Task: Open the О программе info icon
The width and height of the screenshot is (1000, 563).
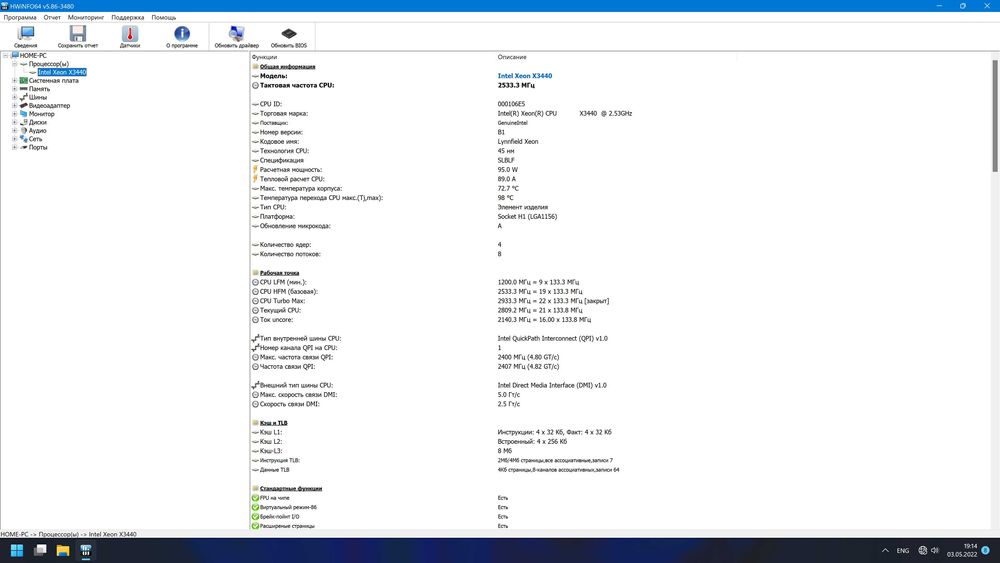Action: 182,36
